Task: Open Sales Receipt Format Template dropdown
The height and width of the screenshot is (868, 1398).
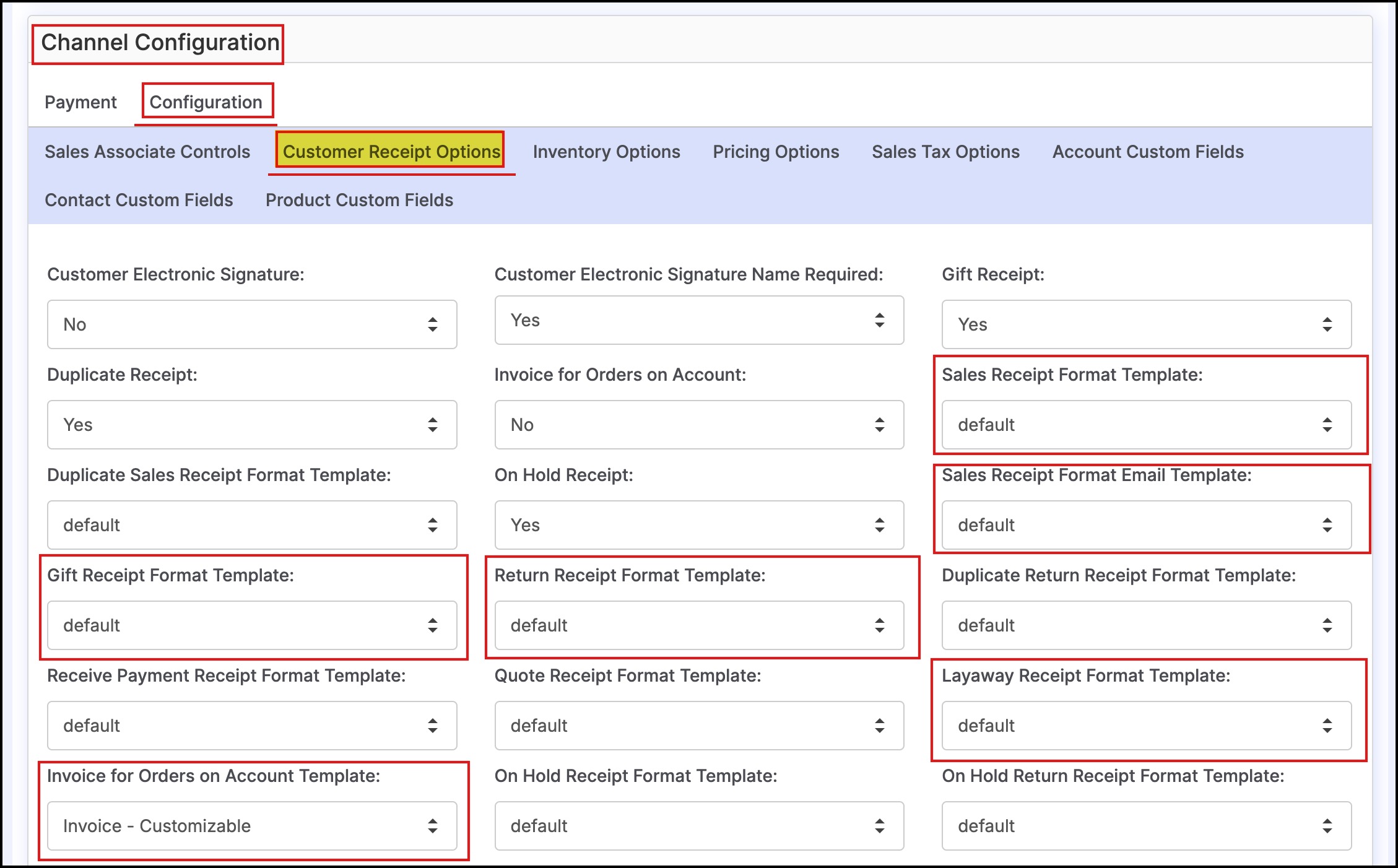Action: pyautogui.click(x=1147, y=425)
